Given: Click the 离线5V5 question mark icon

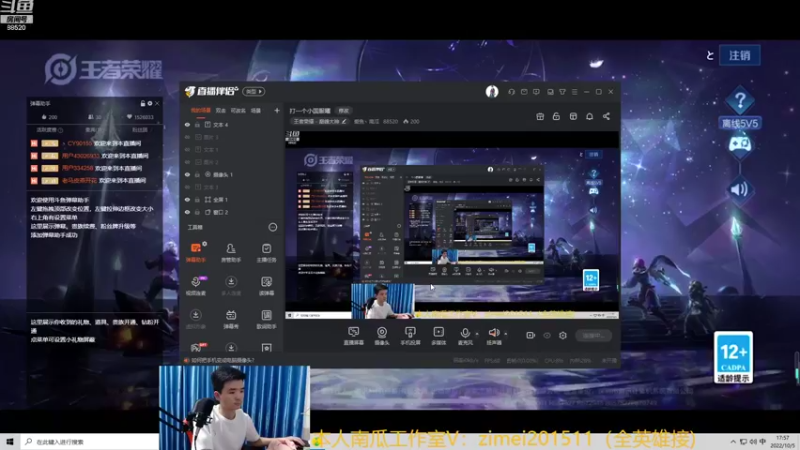Looking at the screenshot, I should tap(740, 101).
